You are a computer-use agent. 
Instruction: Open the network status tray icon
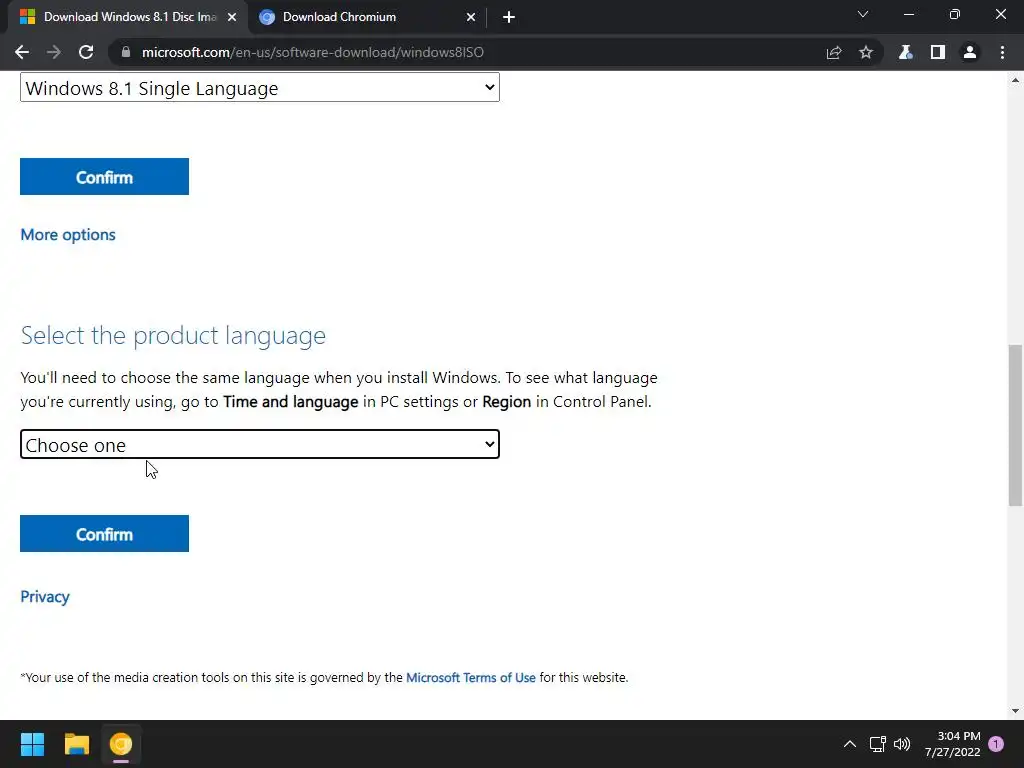(x=878, y=744)
